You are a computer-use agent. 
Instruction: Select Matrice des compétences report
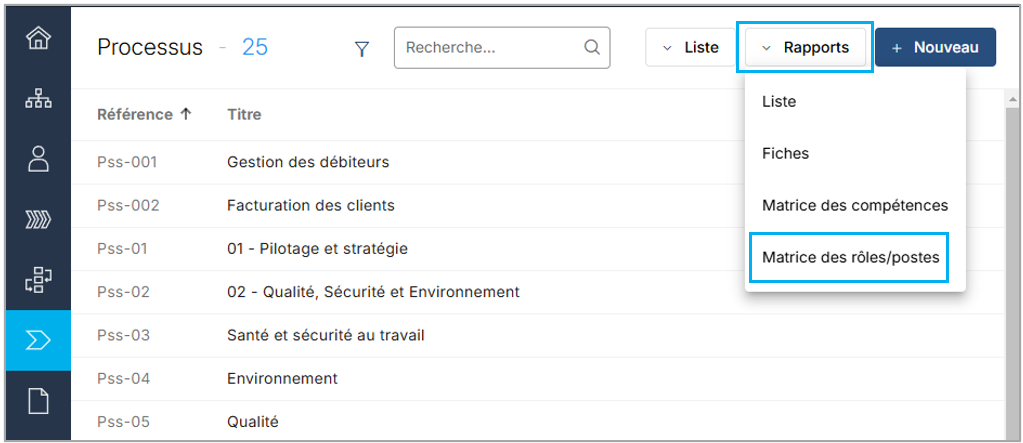coord(854,206)
